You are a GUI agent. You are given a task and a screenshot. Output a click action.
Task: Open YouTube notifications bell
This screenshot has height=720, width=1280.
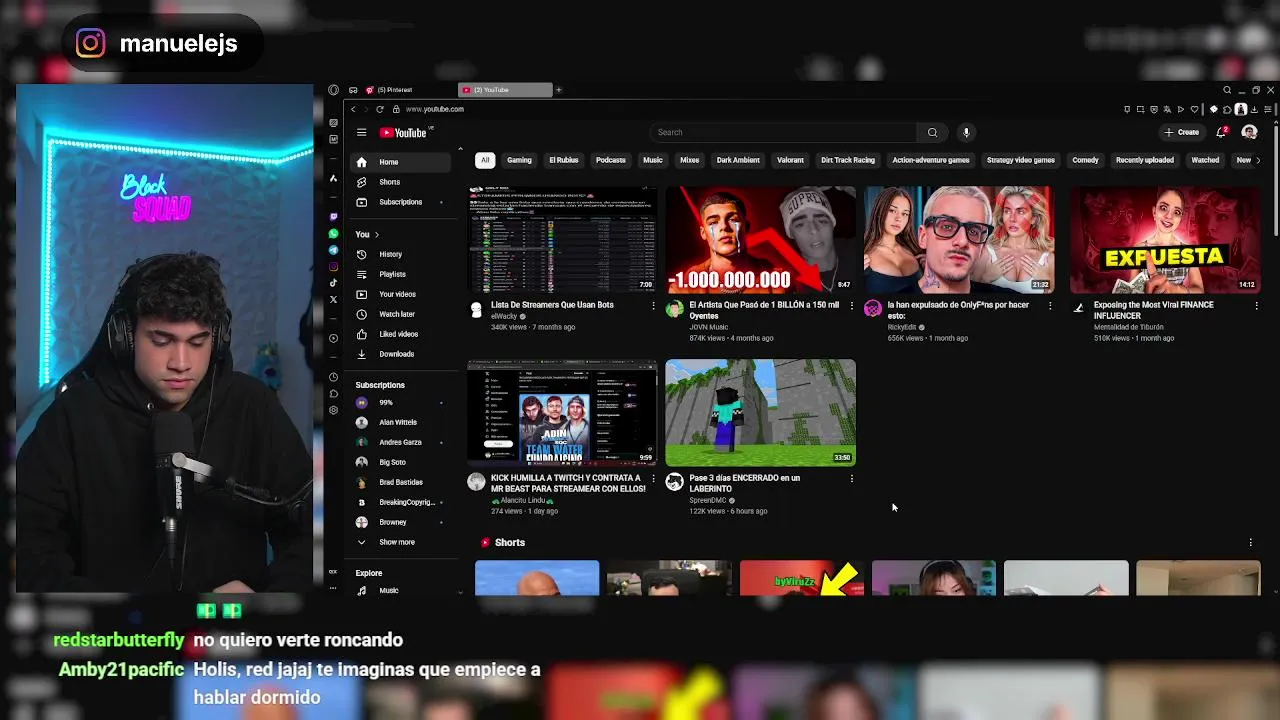[1221, 132]
